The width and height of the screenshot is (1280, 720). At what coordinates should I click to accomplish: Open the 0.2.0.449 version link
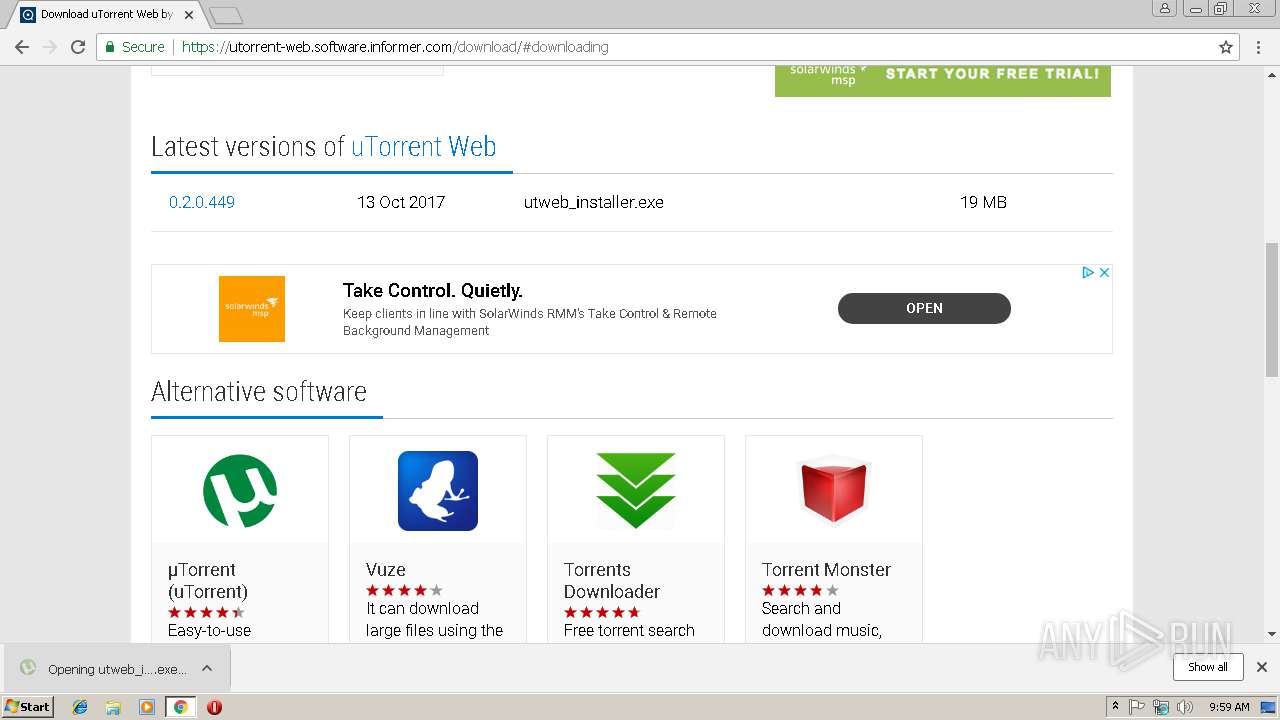click(x=202, y=202)
